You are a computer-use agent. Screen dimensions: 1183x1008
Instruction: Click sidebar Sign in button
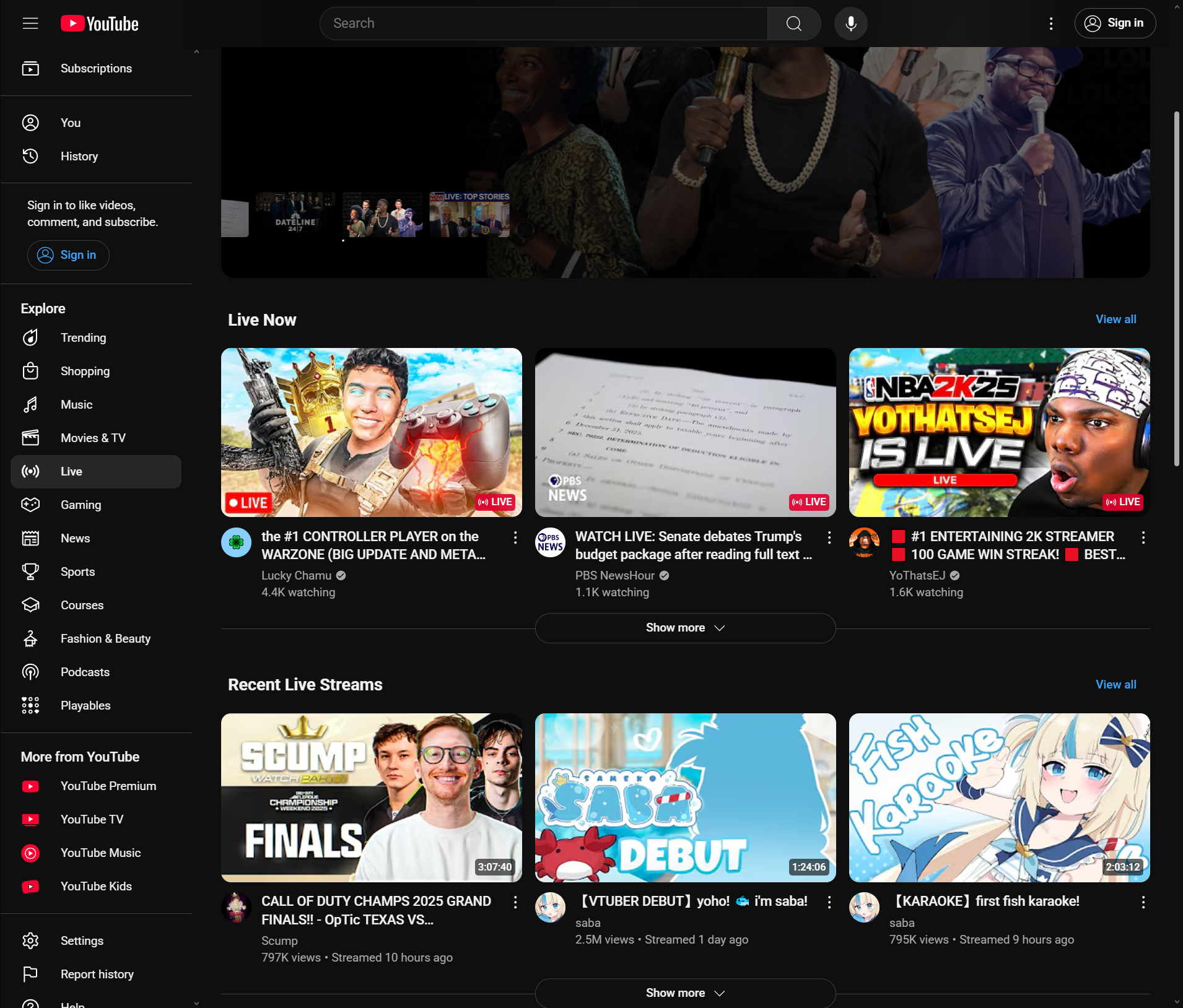pos(68,255)
